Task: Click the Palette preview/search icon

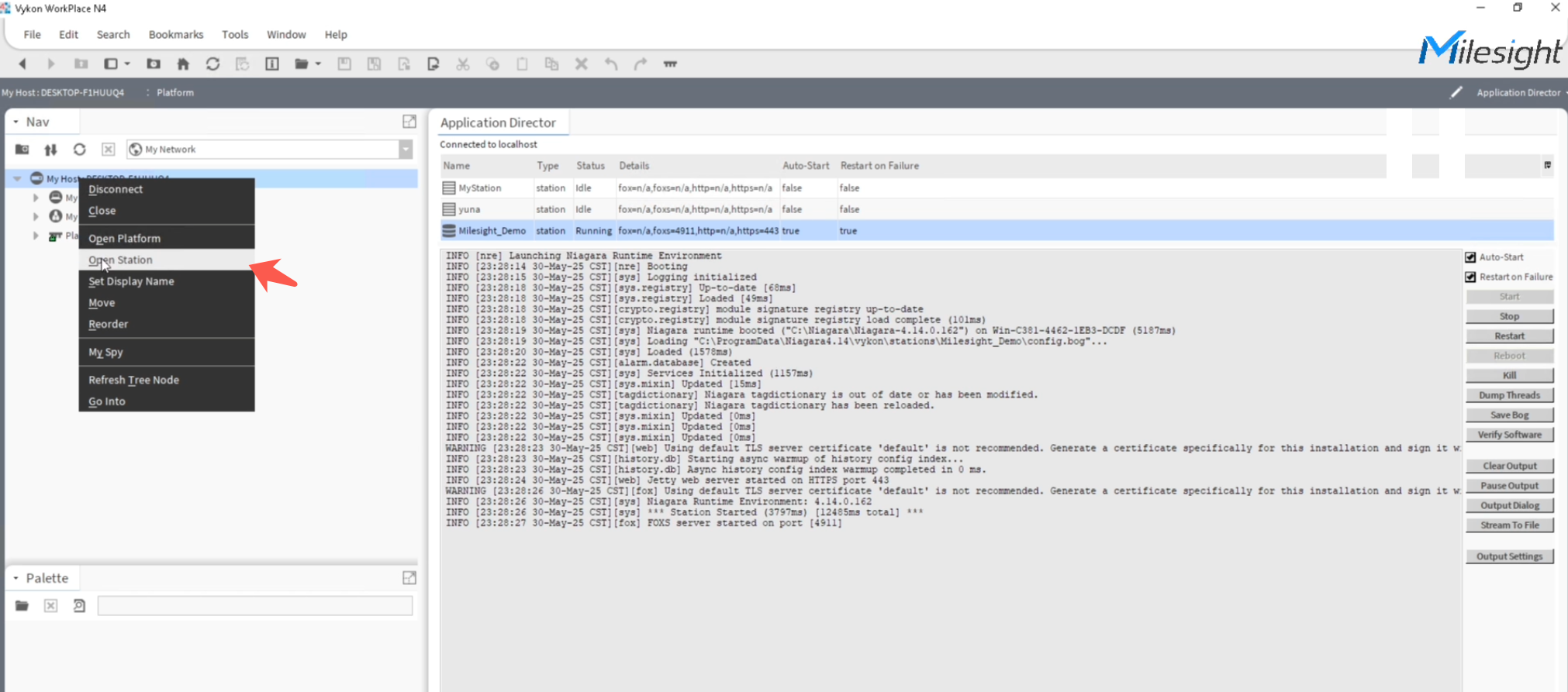Action: click(x=79, y=606)
